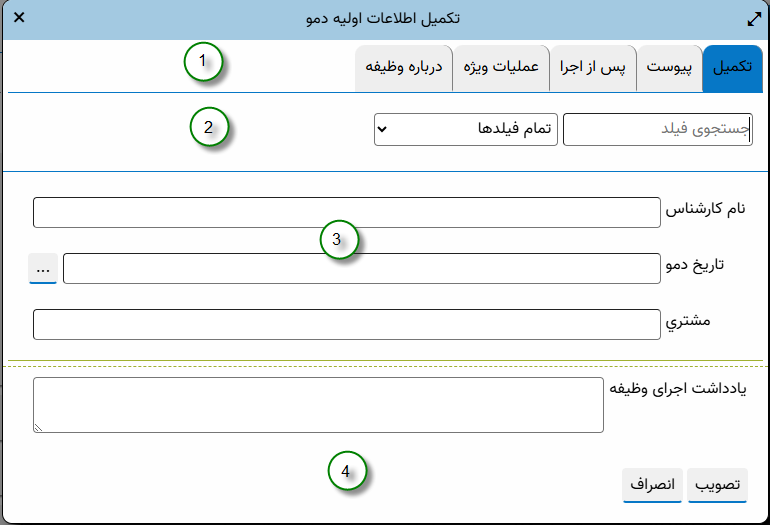Select the مشتري input field
Viewport: 770px width, 525px height.
click(x=346, y=325)
